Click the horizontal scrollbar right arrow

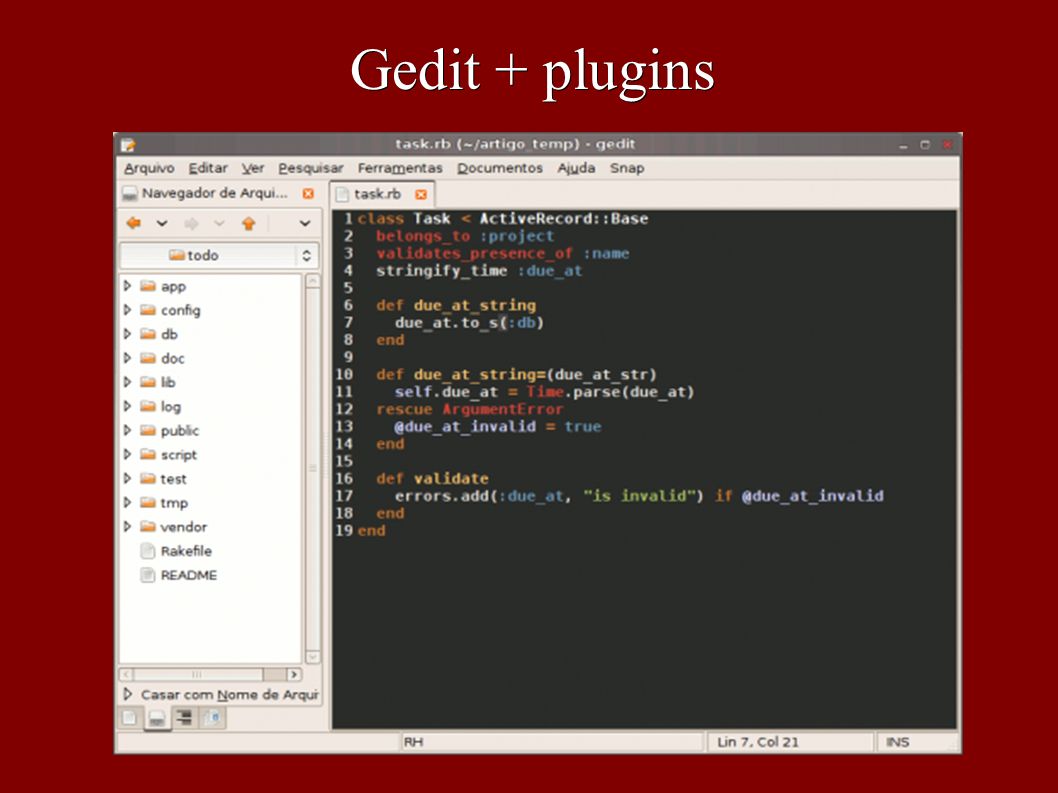click(x=294, y=674)
